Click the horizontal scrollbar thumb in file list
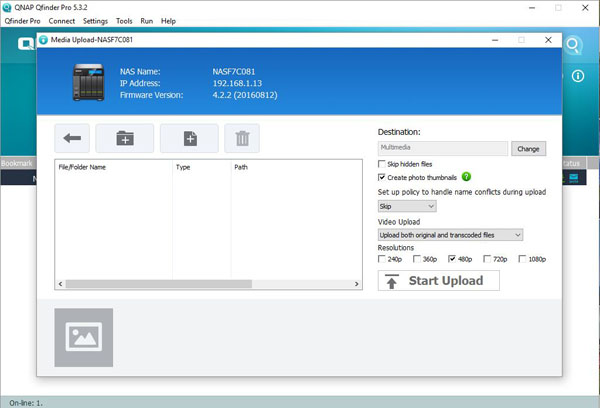600x408 pixels. [159, 284]
